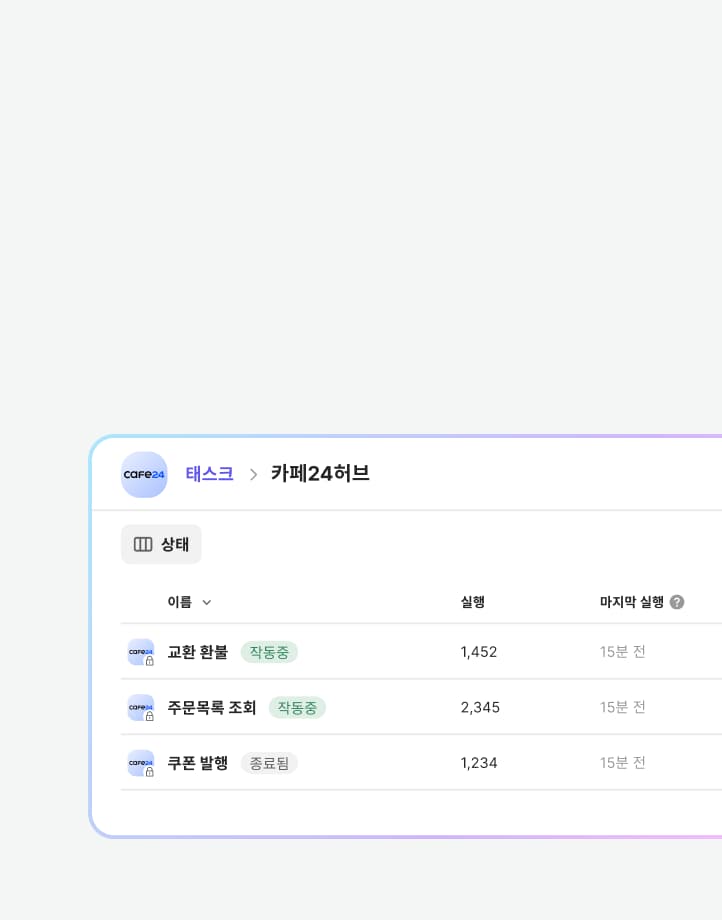This screenshot has height=920, width=722.
Task: Click the locked Cafe24 icon on 교환 환불 row
Action: pyautogui.click(x=140, y=651)
